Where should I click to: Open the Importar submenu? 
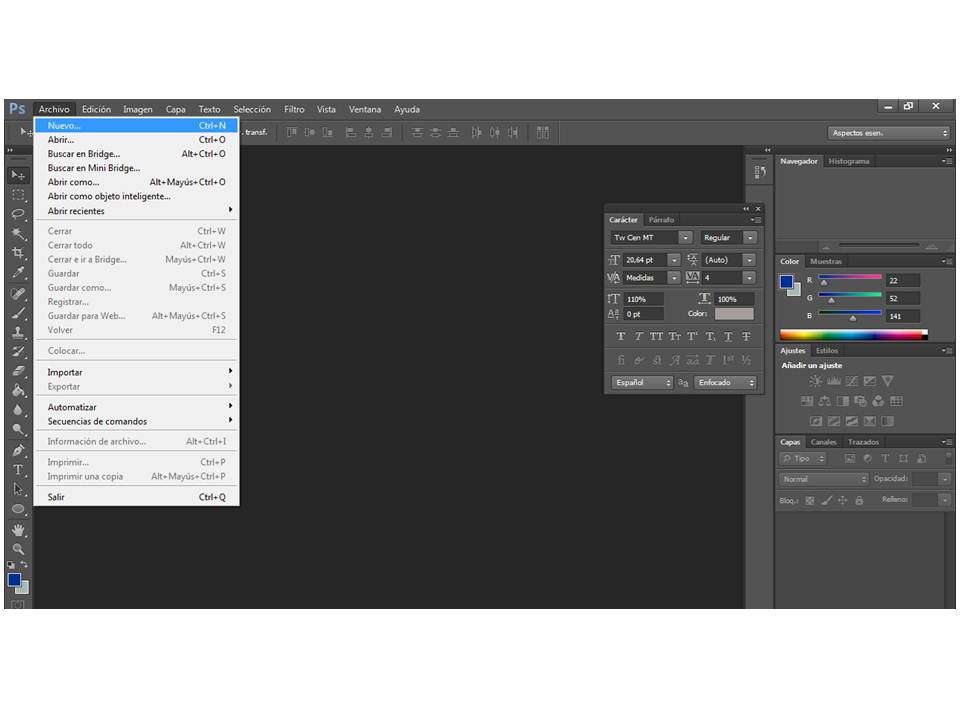pos(137,372)
